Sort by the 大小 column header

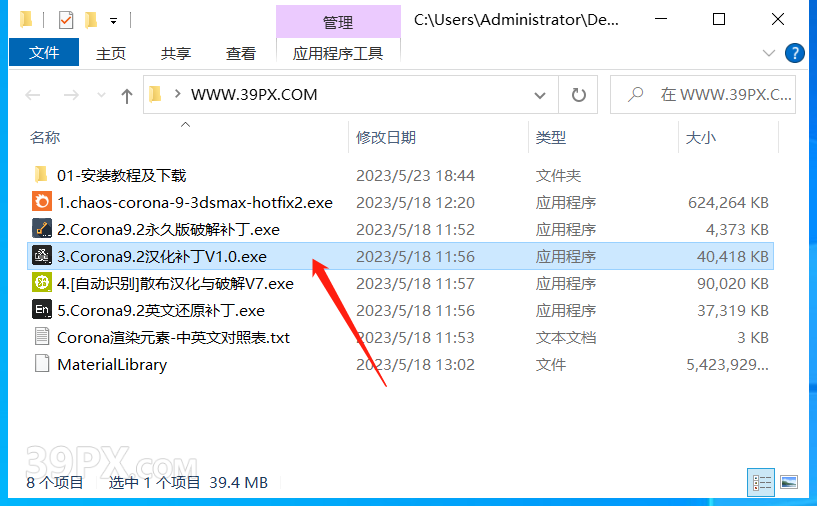pos(700,138)
